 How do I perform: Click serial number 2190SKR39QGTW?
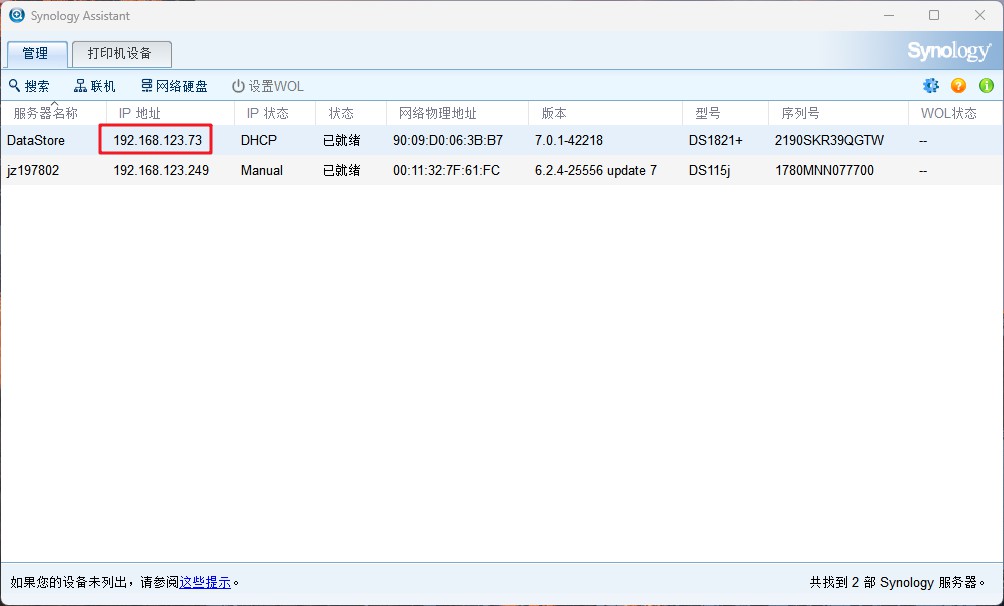tap(829, 140)
